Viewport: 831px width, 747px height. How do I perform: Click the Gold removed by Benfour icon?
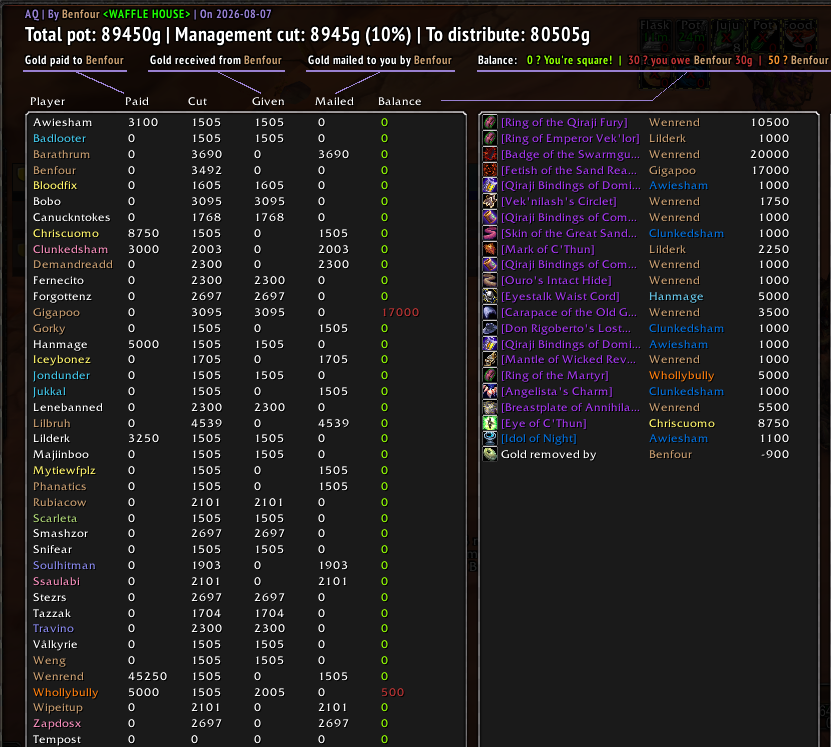(x=490, y=454)
